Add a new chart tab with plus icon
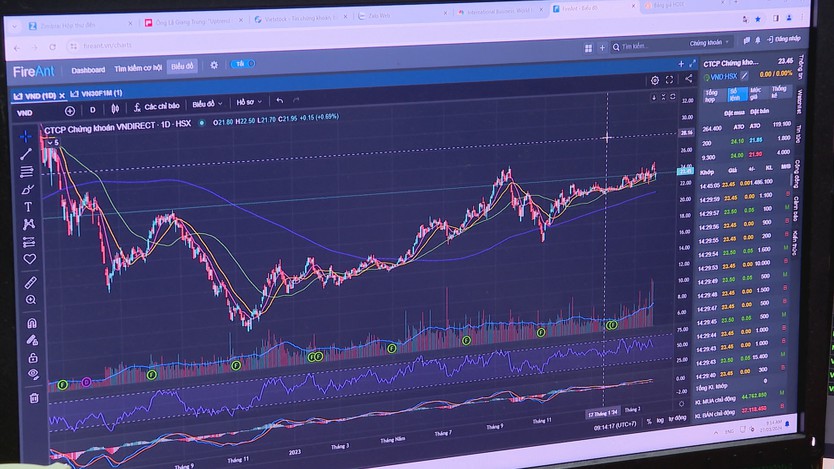This screenshot has width=834, height=469. (x=681, y=64)
